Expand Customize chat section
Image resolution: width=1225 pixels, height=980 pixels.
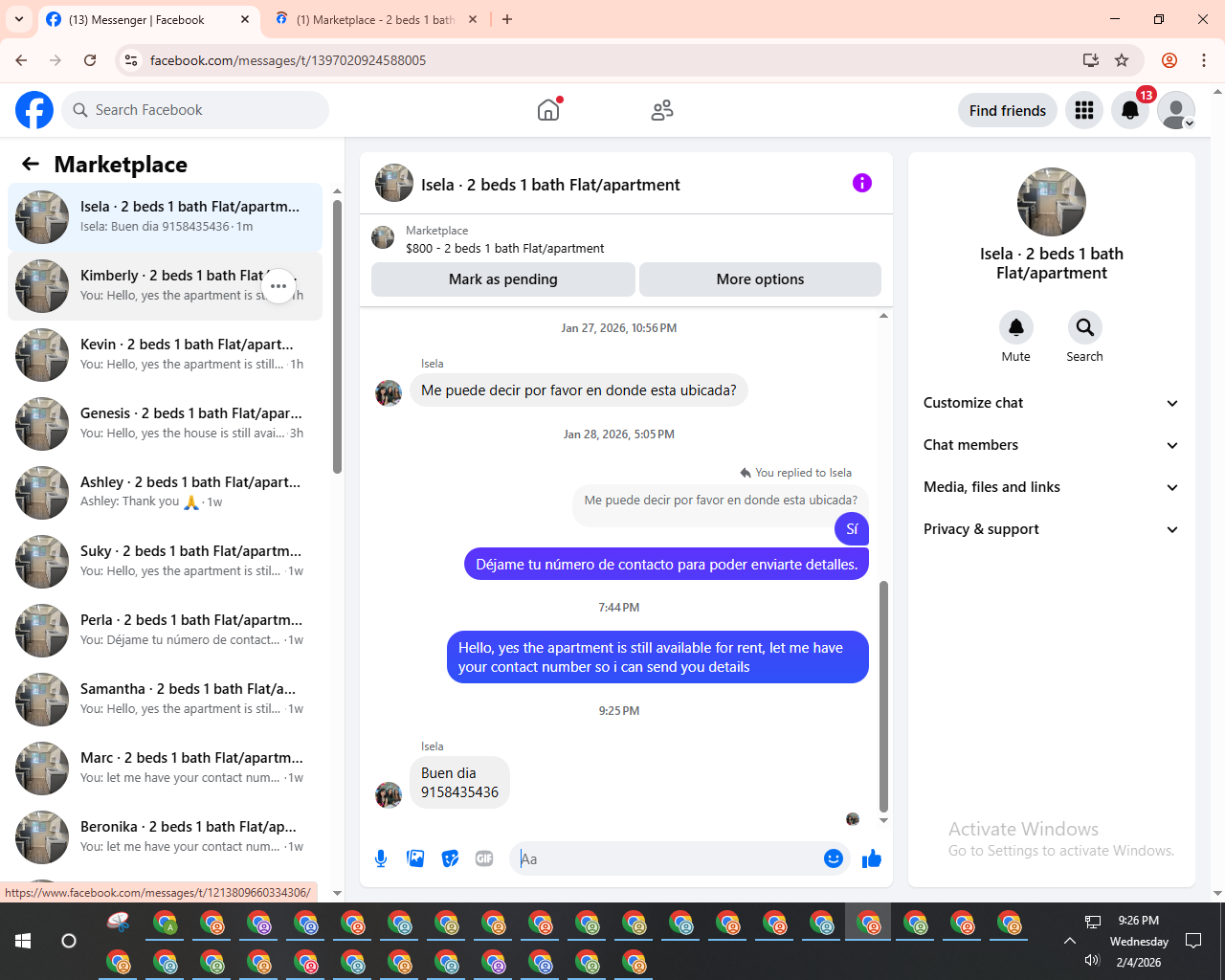(1051, 403)
